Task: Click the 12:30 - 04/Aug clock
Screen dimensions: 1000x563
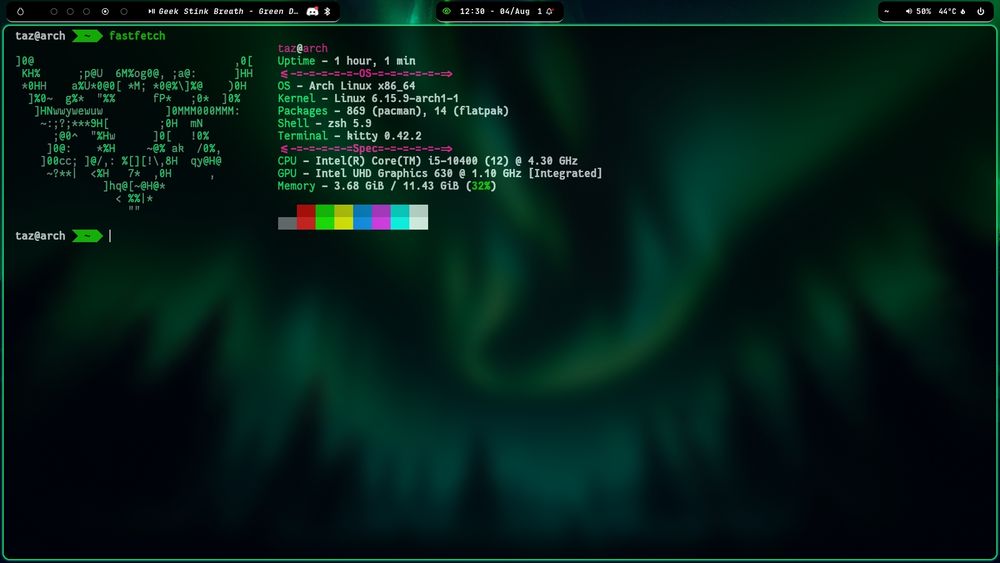Action: [x=495, y=11]
